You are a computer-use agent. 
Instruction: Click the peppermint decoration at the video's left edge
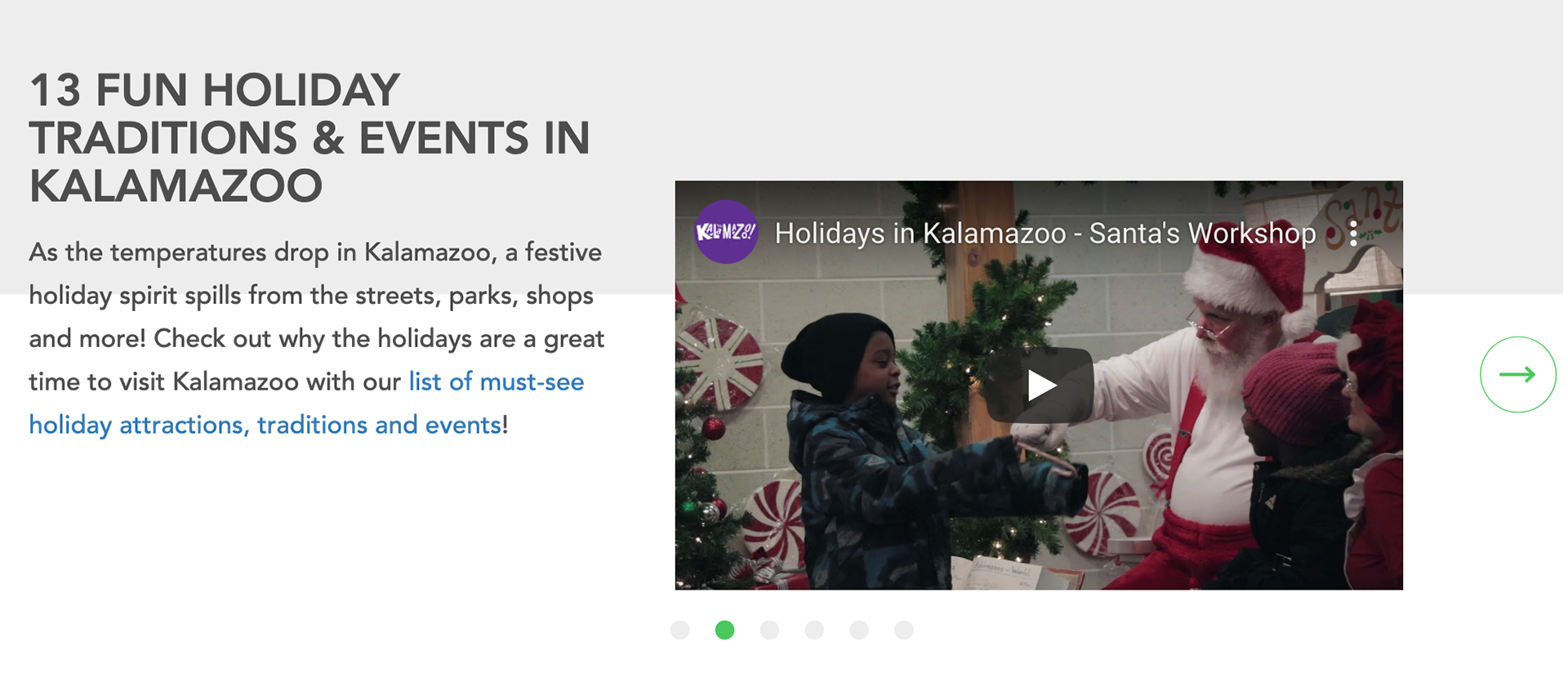[x=719, y=359]
